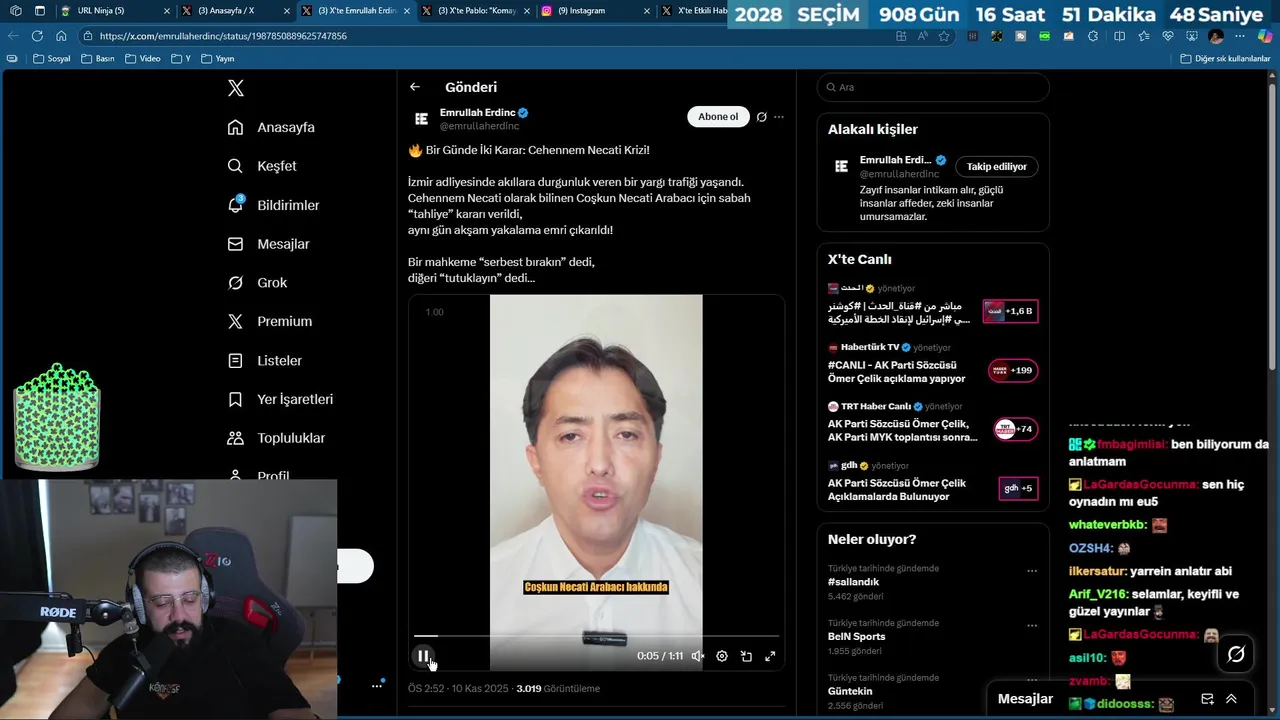Click browser home button

[61, 36]
